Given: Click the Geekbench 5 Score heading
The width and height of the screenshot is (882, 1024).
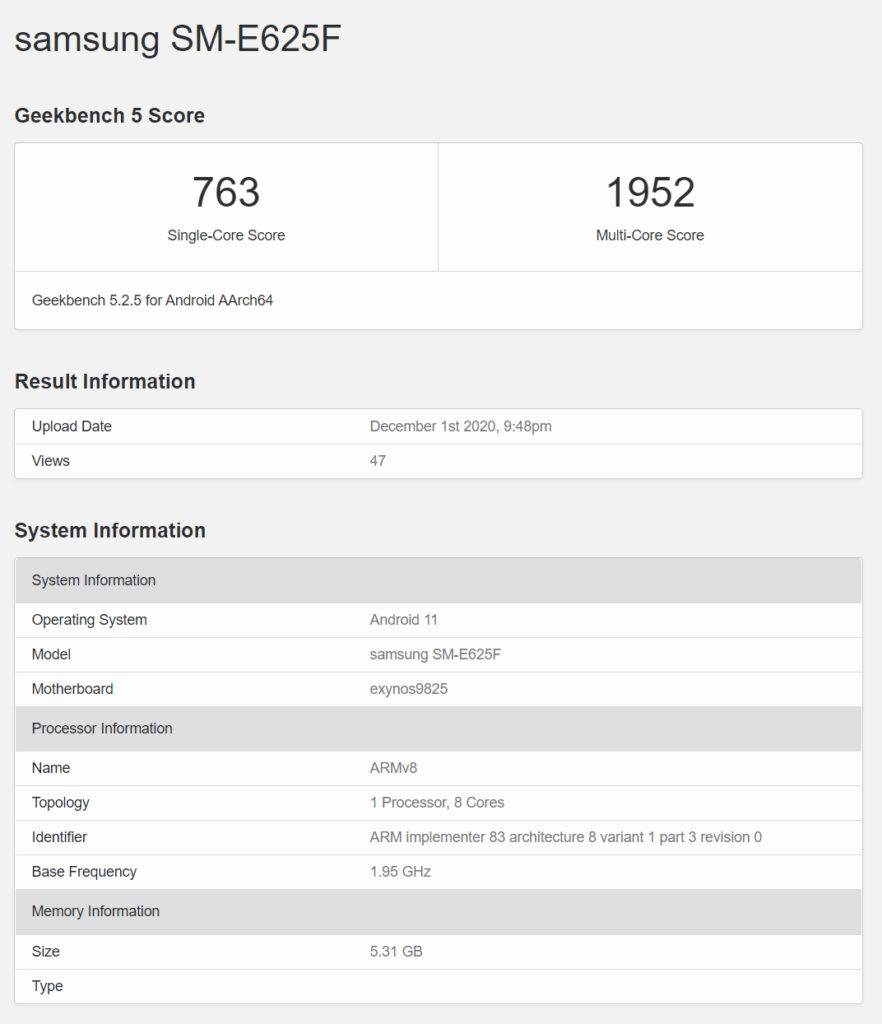Looking at the screenshot, I should tap(110, 116).
